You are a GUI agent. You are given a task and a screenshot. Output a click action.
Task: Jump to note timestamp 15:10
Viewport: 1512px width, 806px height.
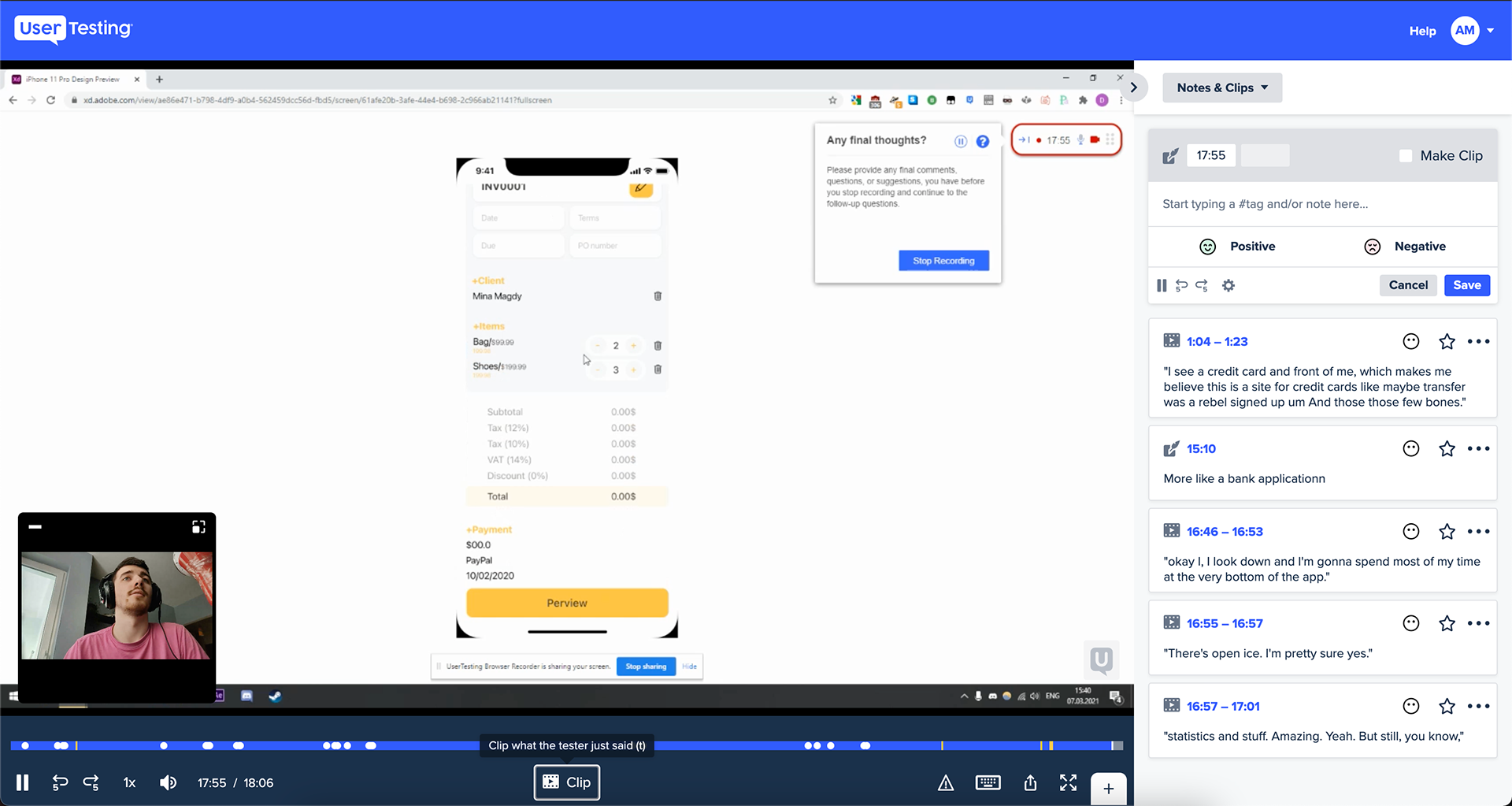click(x=1201, y=448)
